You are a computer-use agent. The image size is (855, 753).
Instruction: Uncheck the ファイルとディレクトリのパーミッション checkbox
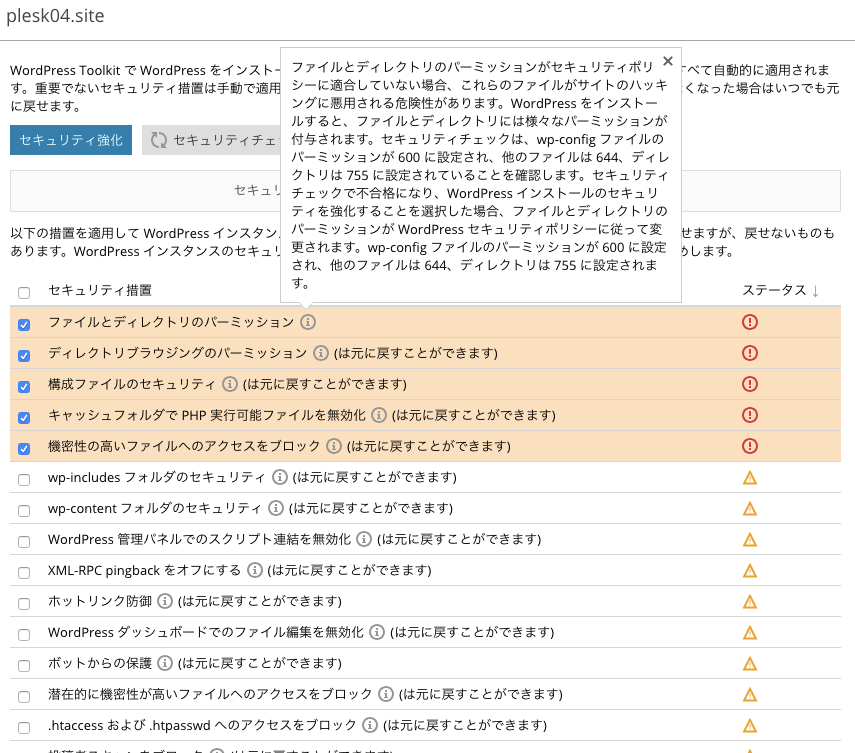coord(23,322)
